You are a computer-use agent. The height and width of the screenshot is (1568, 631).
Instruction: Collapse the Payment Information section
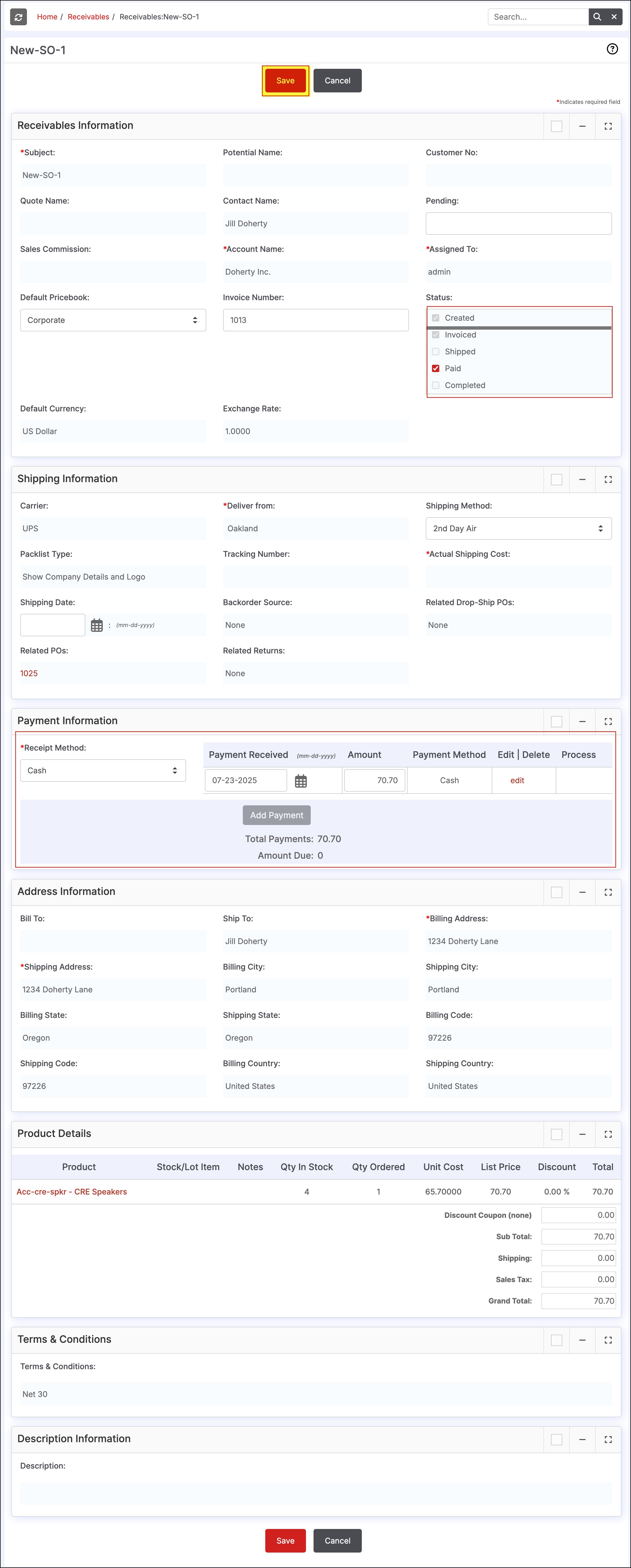[x=582, y=721]
